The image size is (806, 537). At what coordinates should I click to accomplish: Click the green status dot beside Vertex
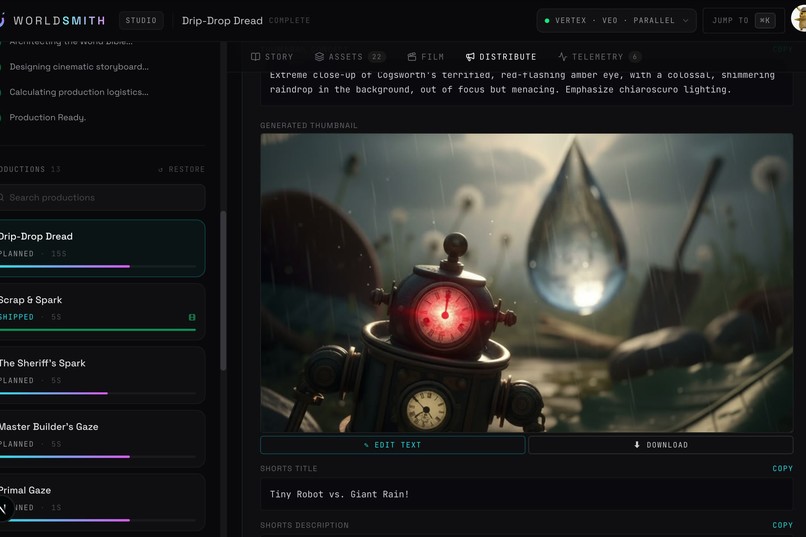(547, 21)
